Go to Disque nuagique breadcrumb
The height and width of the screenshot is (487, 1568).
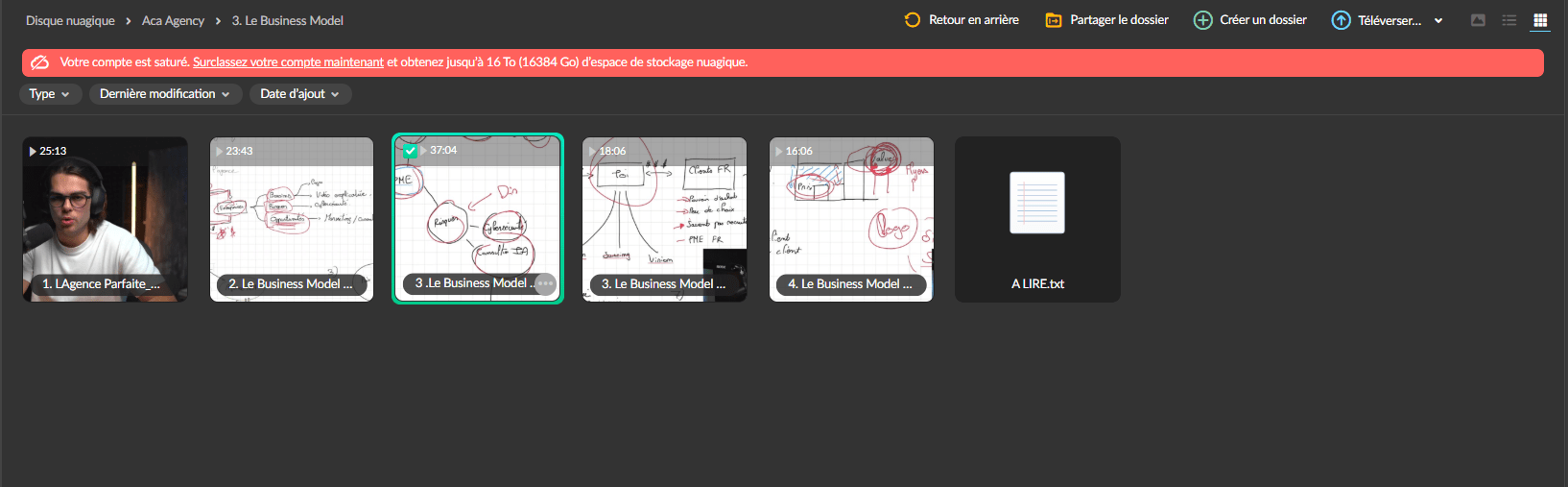(x=70, y=20)
